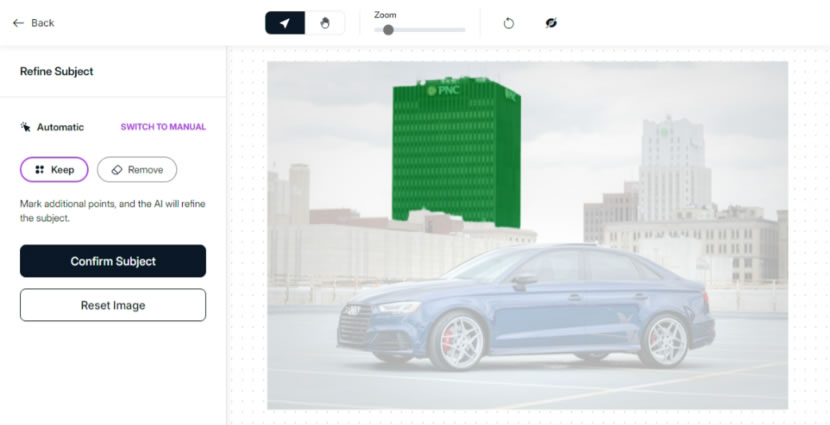Toggle the mask visibility eye icon

tap(551, 23)
